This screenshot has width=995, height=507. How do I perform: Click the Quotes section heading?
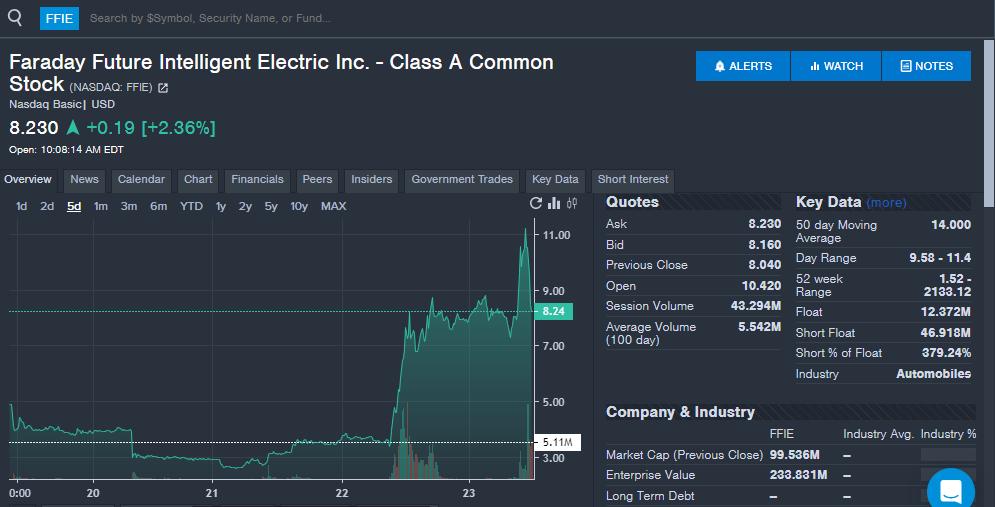(x=632, y=202)
